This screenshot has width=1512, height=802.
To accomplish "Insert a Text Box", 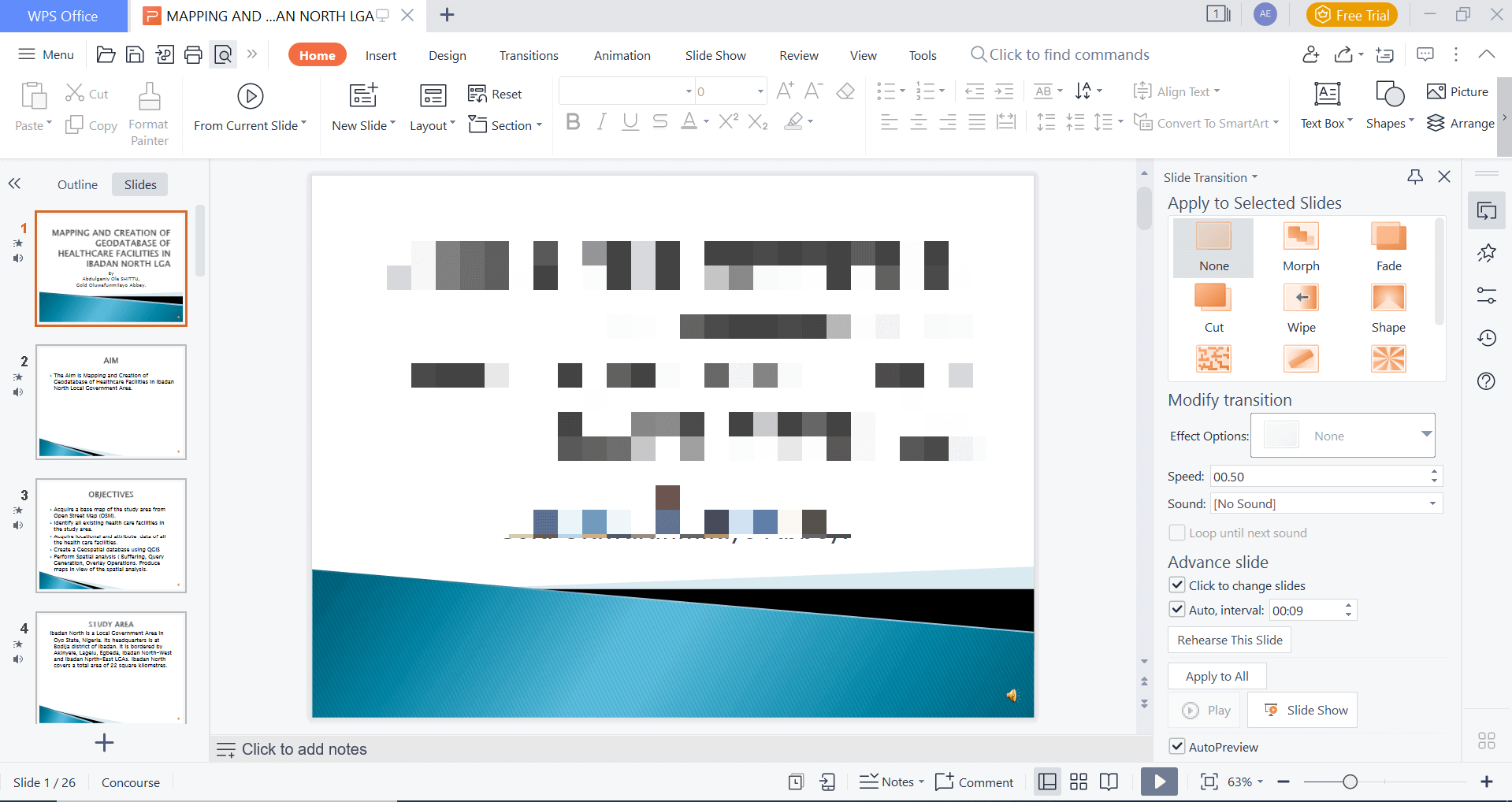I will (x=1326, y=106).
